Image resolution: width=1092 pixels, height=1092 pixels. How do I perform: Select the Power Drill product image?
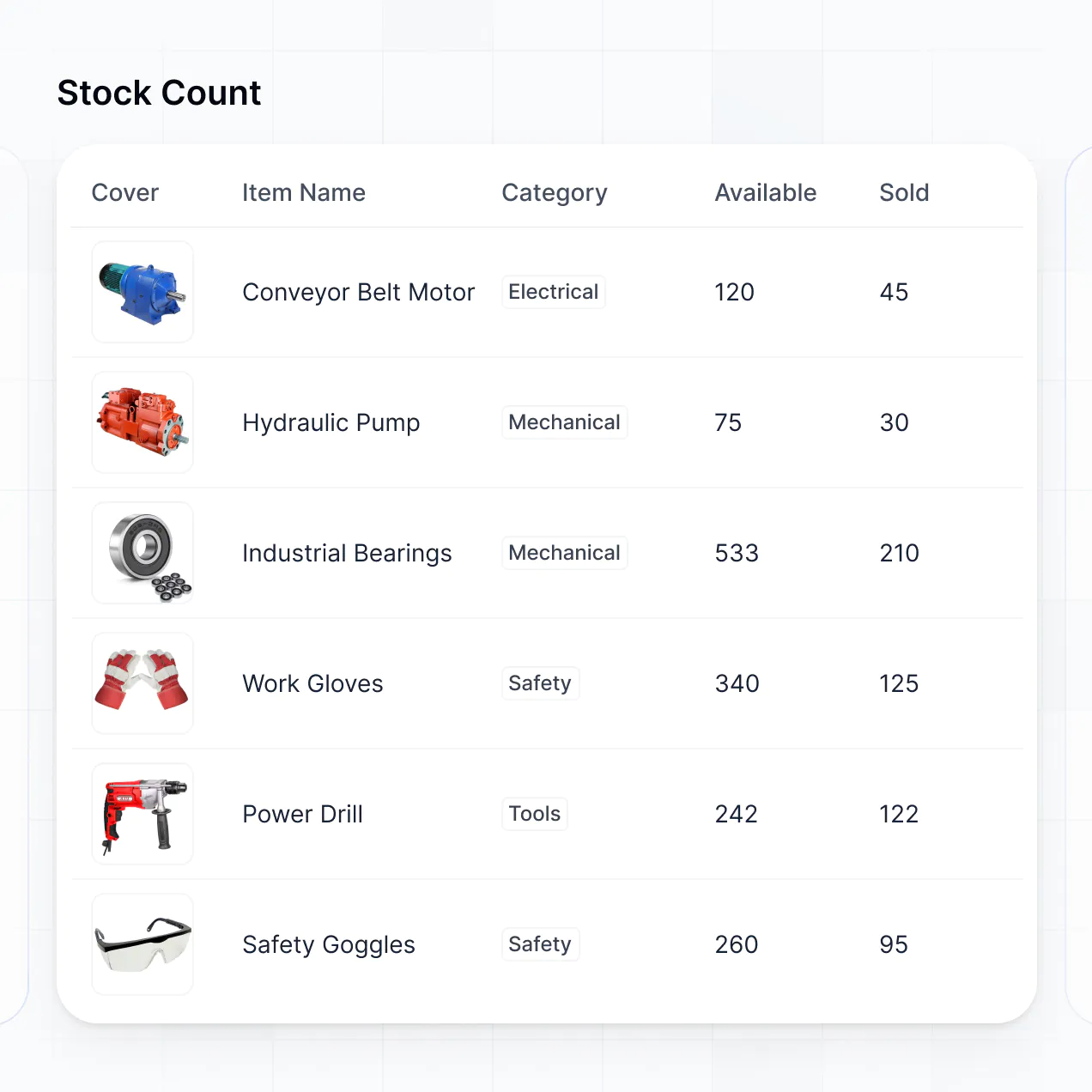click(x=142, y=814)
